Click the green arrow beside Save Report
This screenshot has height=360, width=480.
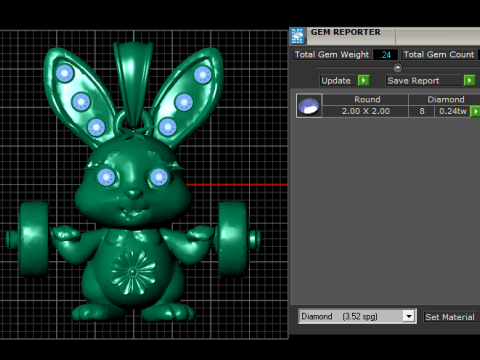(469, 80)
